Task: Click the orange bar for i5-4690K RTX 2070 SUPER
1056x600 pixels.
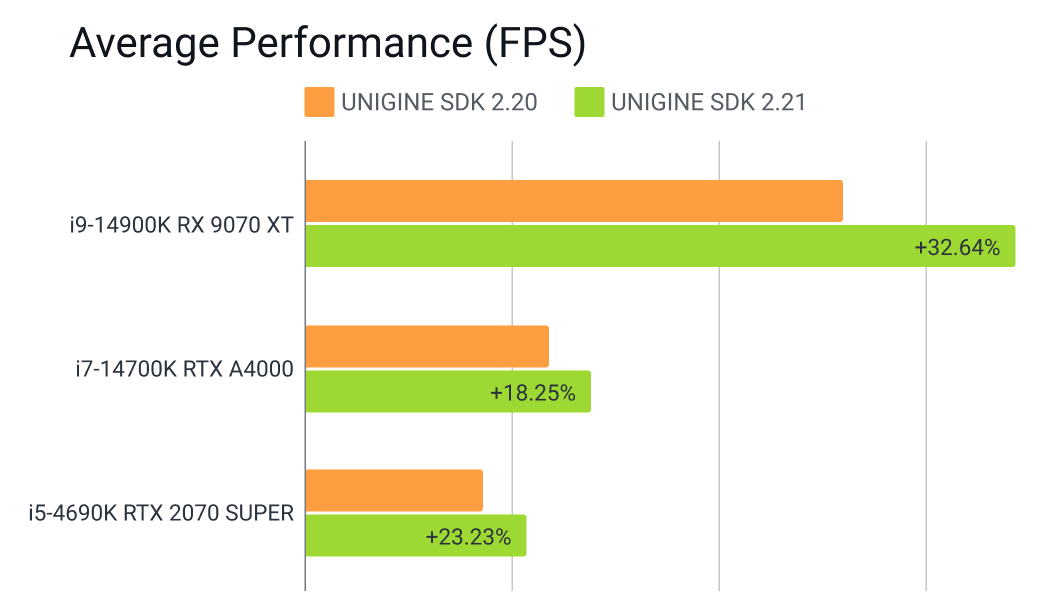Action: tap(394, 490)
